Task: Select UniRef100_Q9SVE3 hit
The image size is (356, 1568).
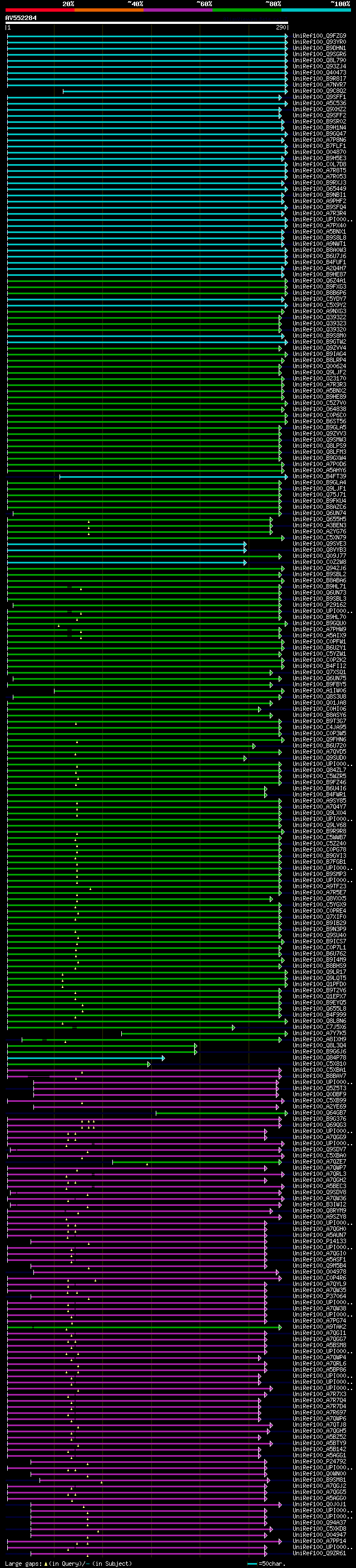Action: click(x=319, y=543)
